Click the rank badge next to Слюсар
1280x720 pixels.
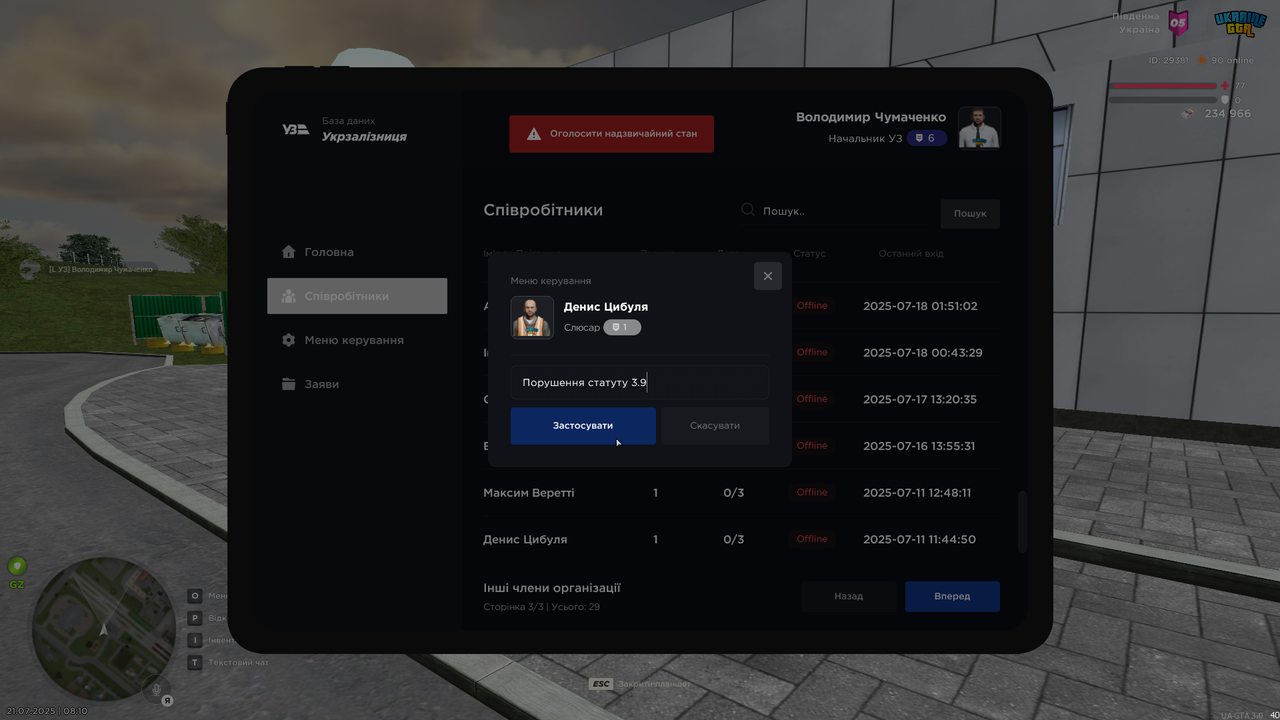click(622, 327)
